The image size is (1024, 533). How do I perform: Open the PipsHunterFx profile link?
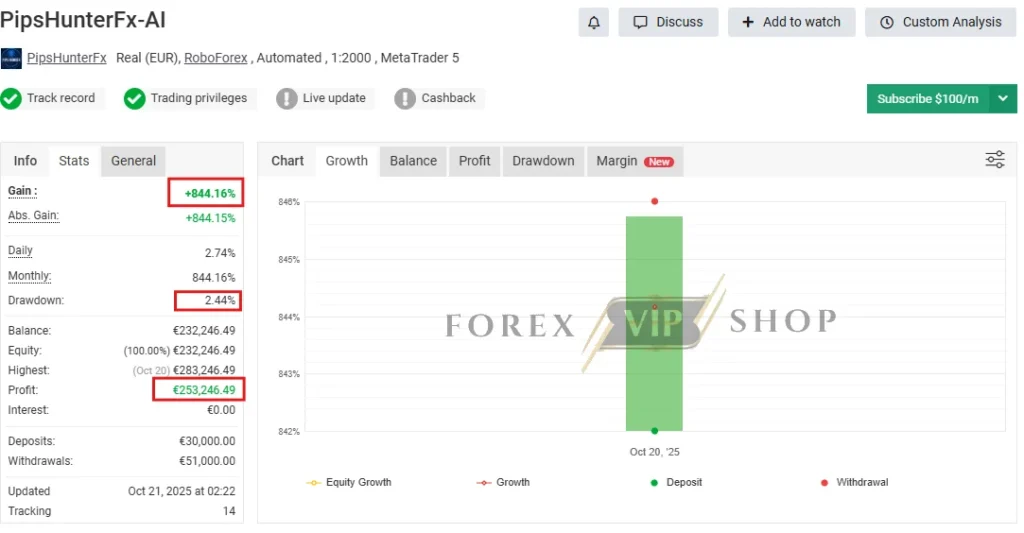pyautogui.click(x=67, y=58)
